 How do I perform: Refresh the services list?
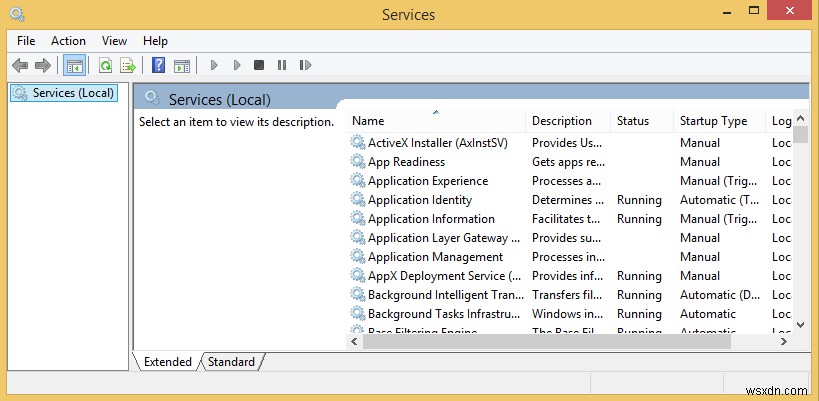[105, 66]
